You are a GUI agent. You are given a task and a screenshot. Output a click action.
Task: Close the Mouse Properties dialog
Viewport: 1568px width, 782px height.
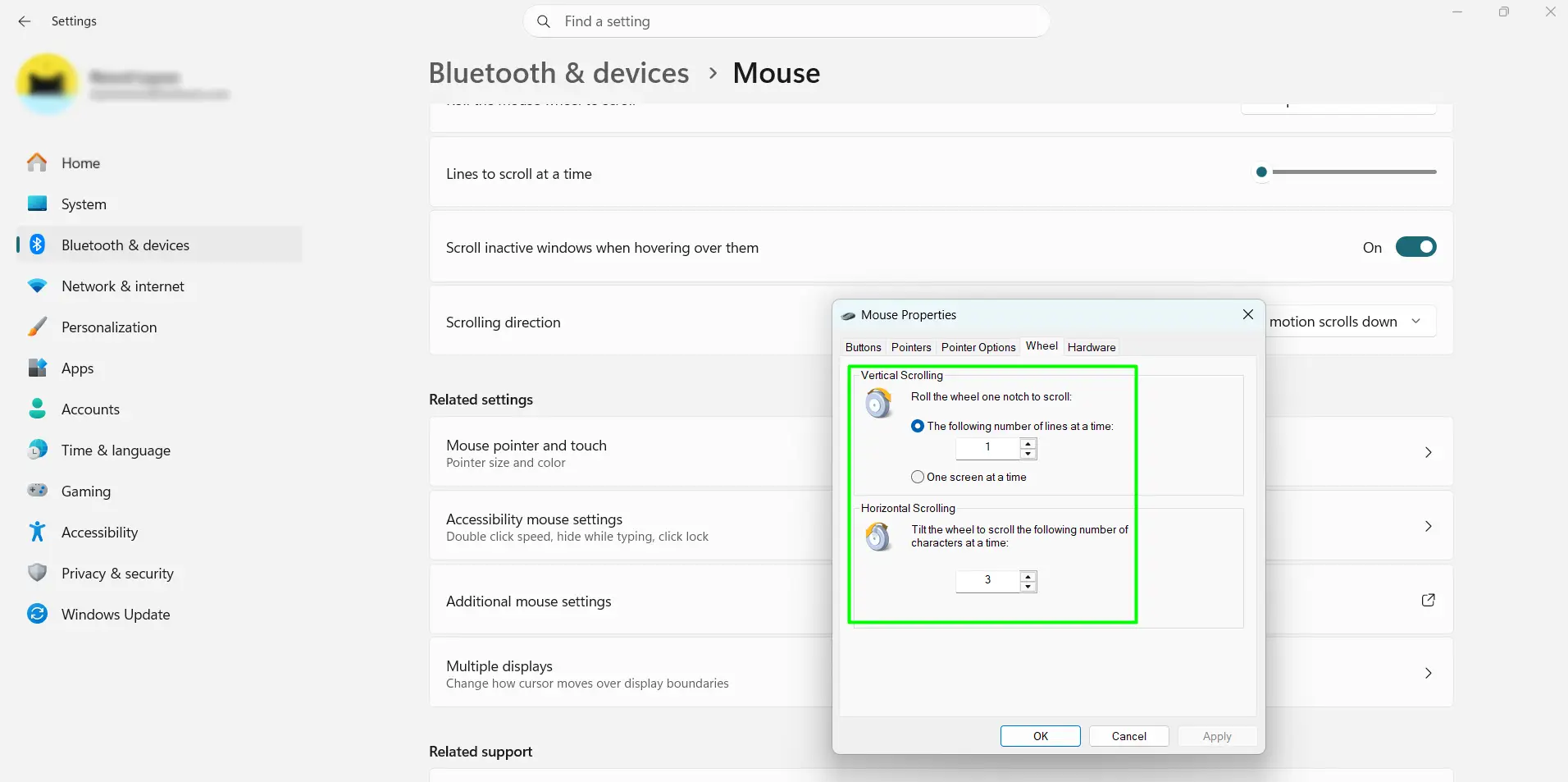(x=1247, y=315)
